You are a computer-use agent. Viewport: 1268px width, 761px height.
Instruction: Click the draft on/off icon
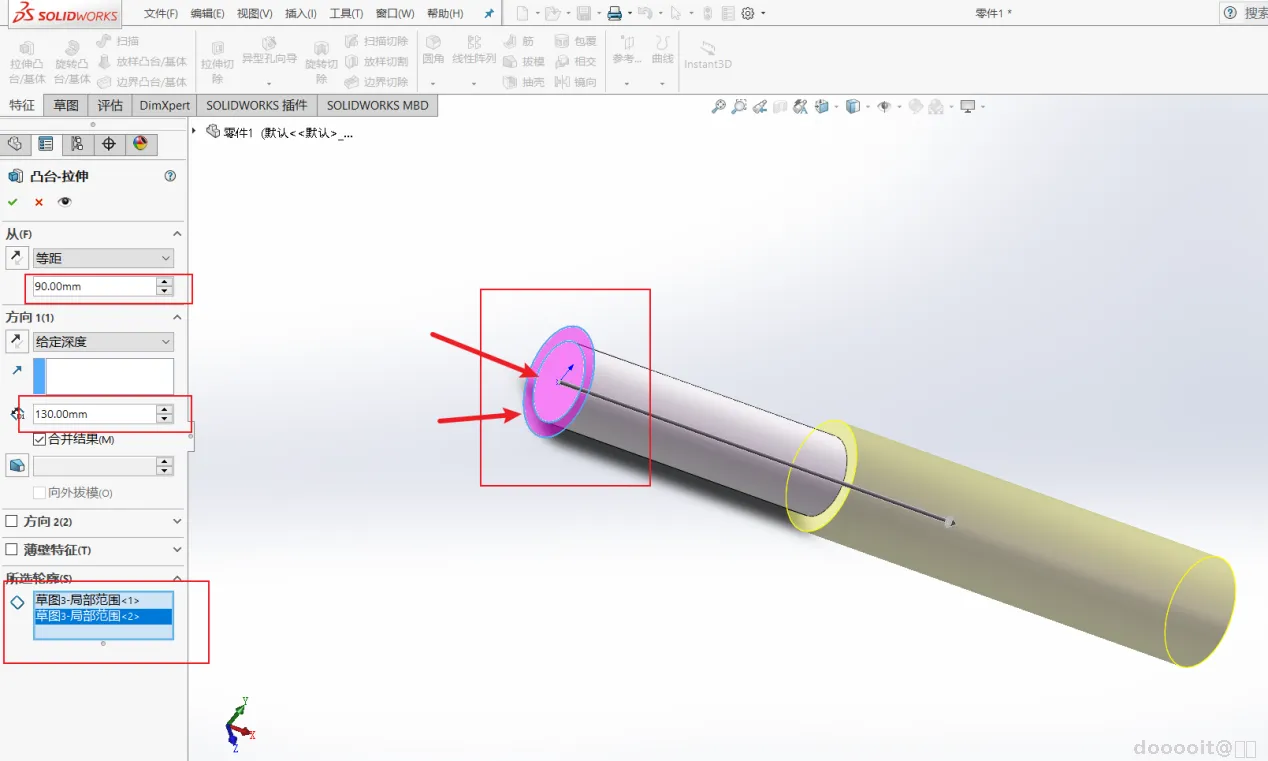click(16, 465)
